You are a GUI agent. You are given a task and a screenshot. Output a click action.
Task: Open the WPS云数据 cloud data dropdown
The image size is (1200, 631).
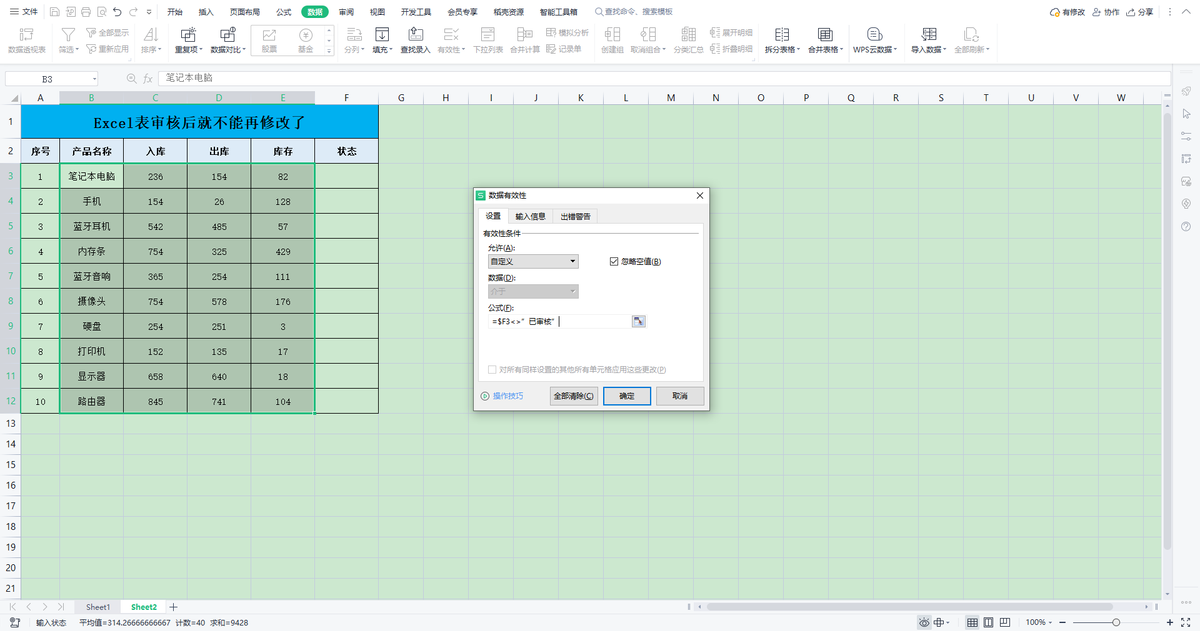coord(875,40)
